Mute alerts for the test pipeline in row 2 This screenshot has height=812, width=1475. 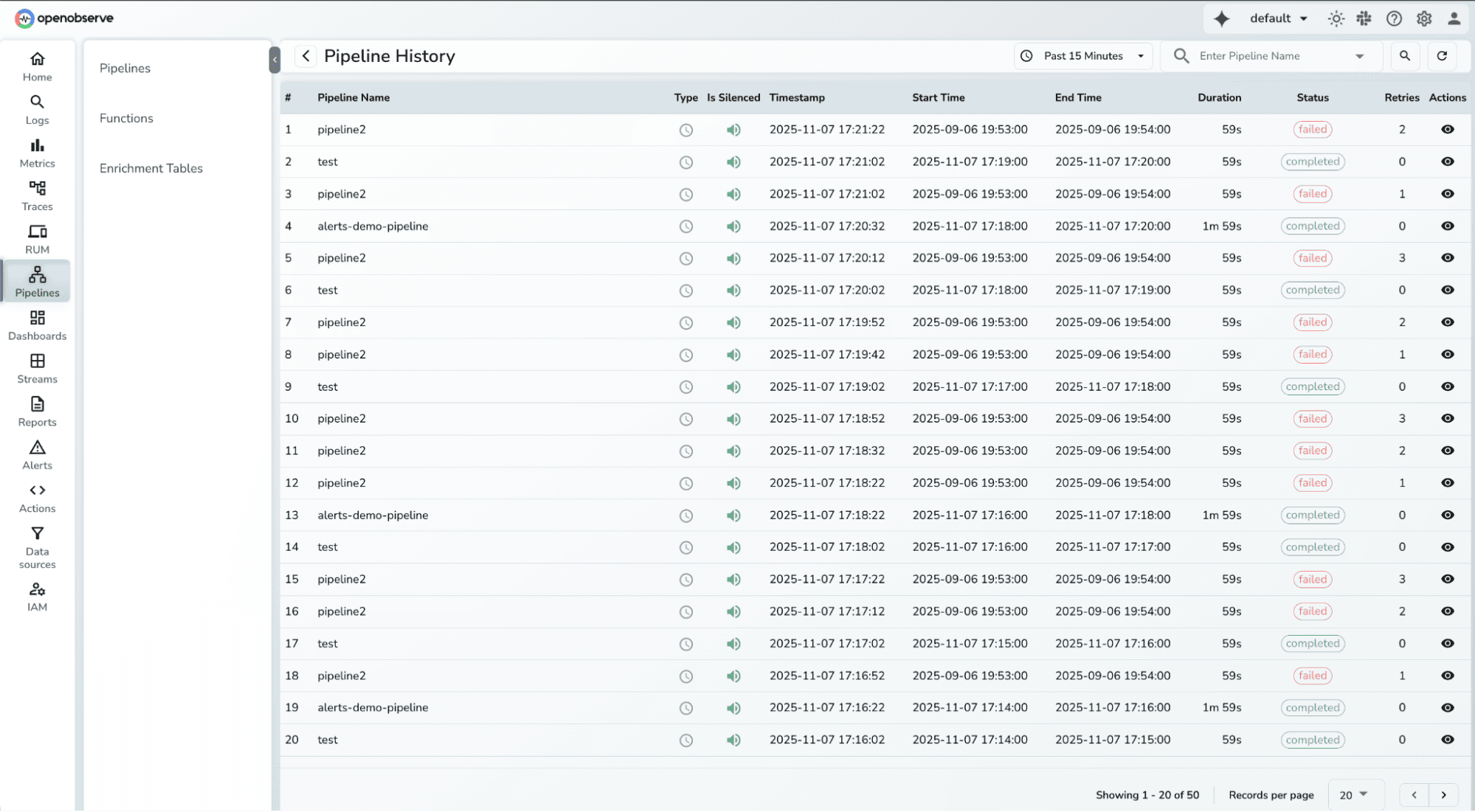(733, 162)
